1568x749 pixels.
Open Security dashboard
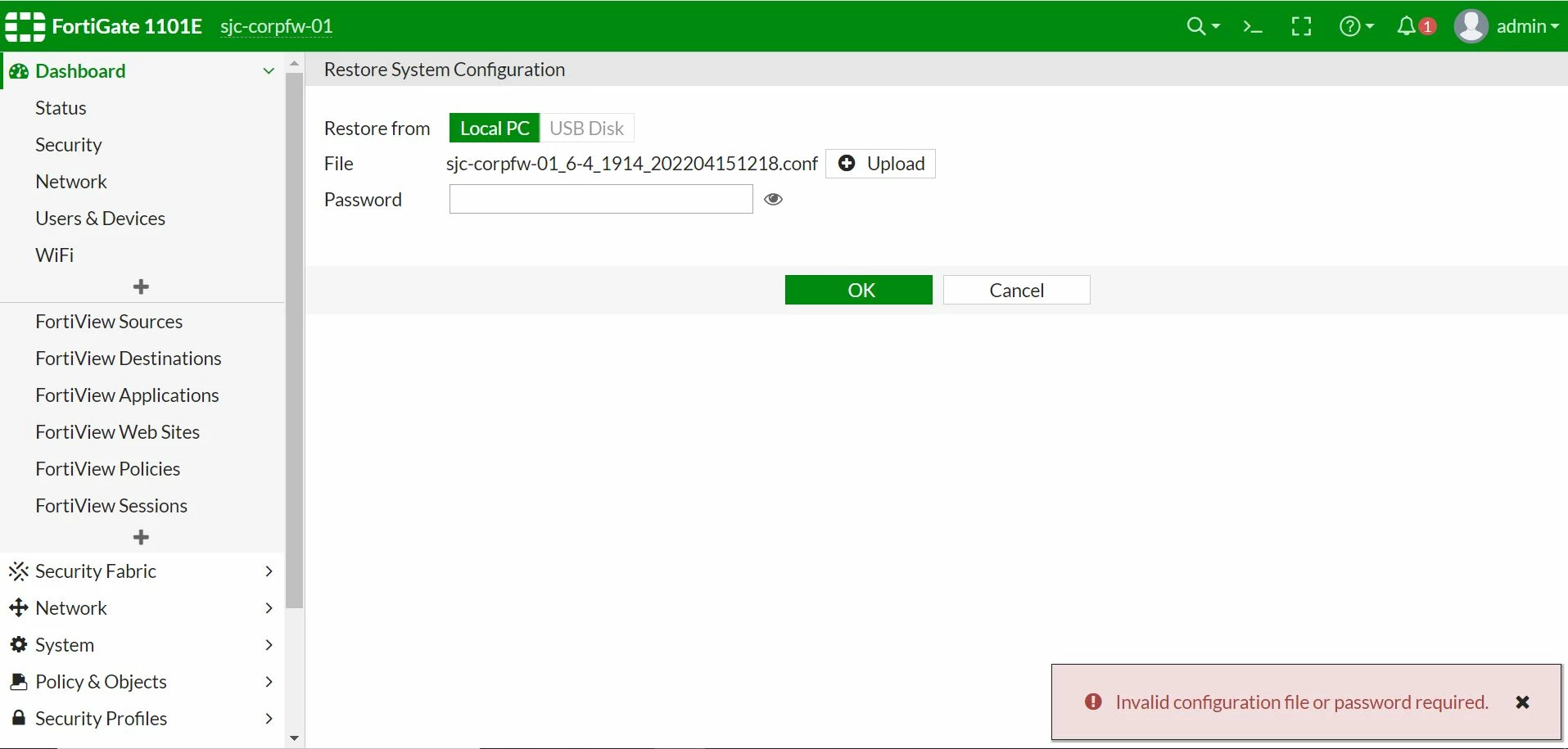[69, 145]
